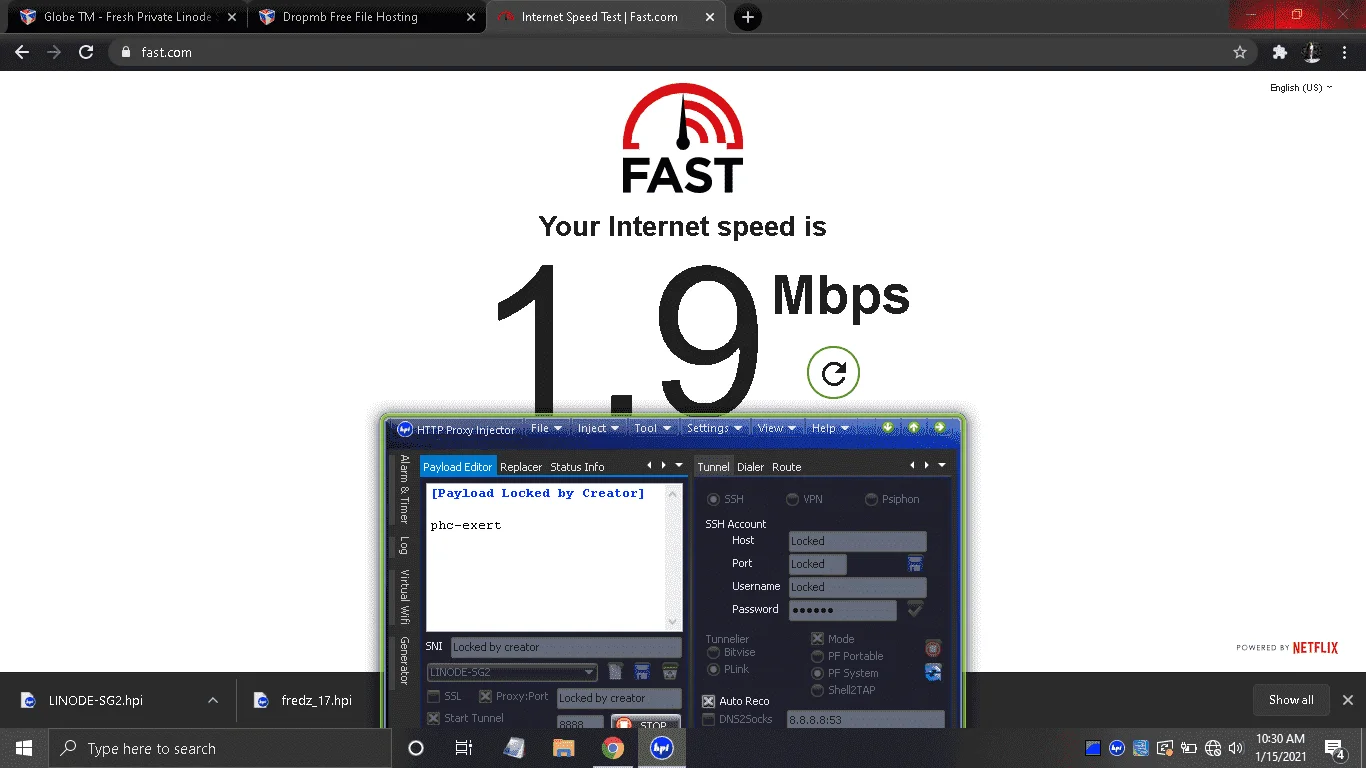This screenshot has width=1366, height=768.
Task: Open the English (US) language dropdown
Action: point(1301,88)
